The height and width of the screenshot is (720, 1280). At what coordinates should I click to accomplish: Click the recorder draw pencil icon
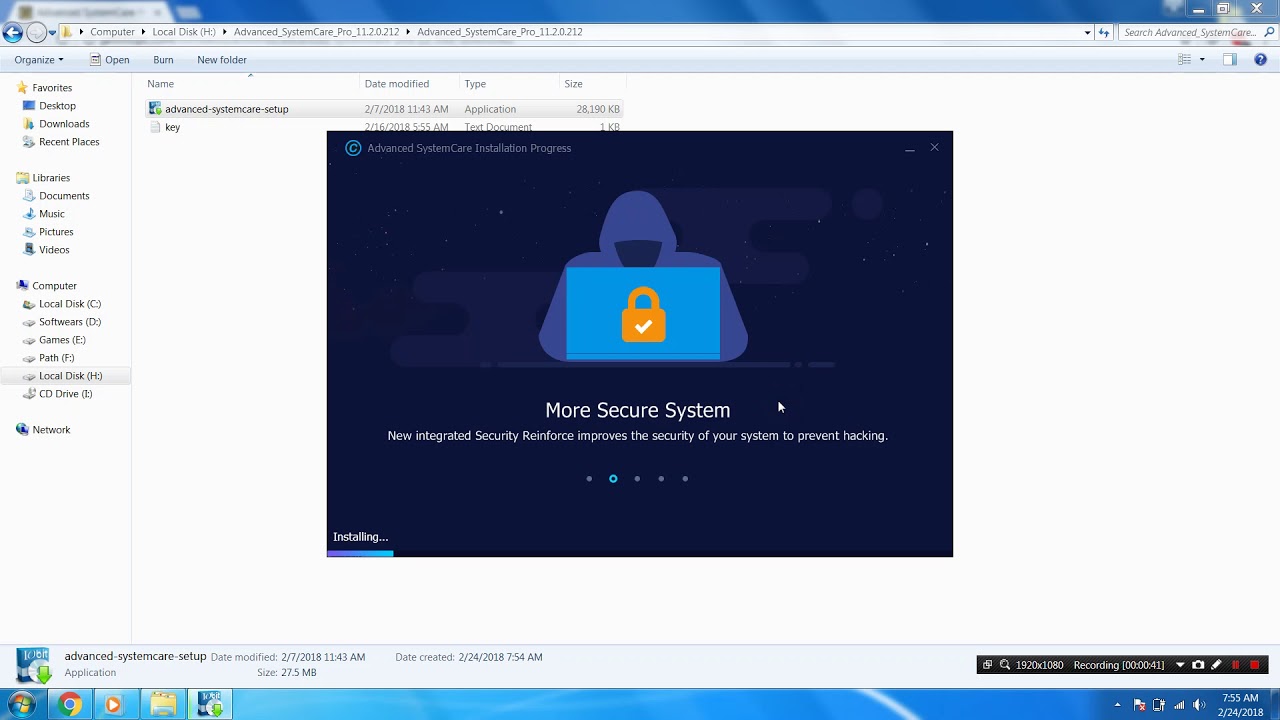(1216, 665)
